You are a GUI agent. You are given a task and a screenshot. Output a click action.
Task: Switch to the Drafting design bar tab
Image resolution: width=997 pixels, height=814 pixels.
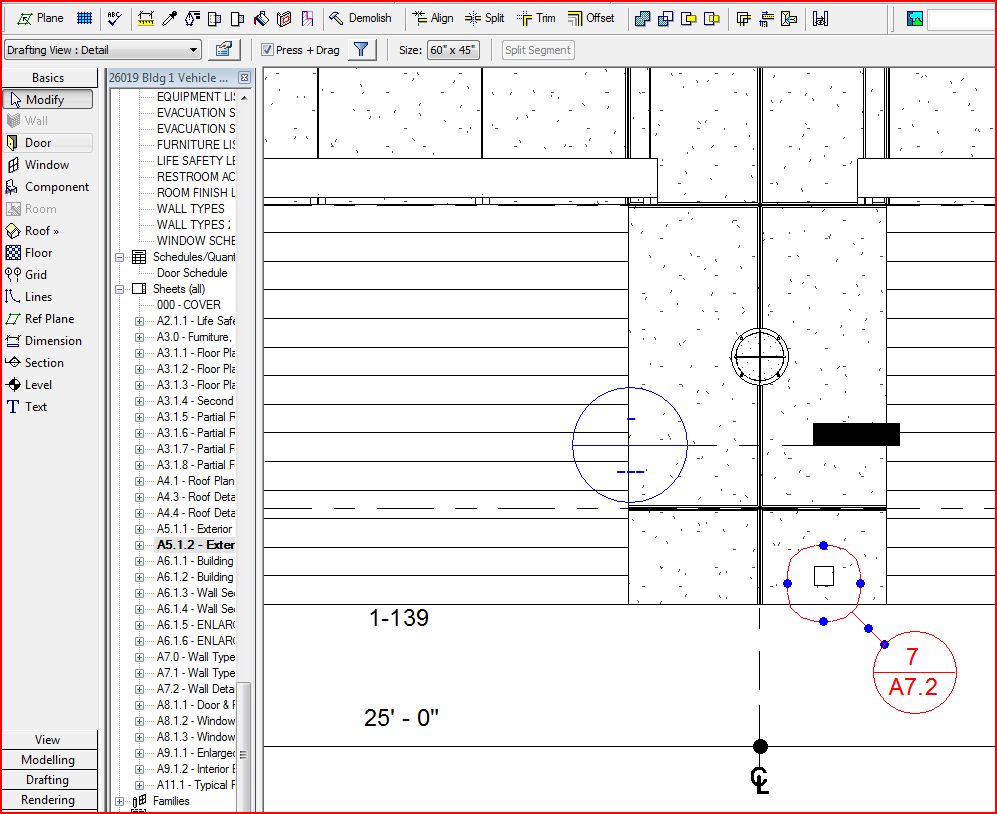[48, 780]
